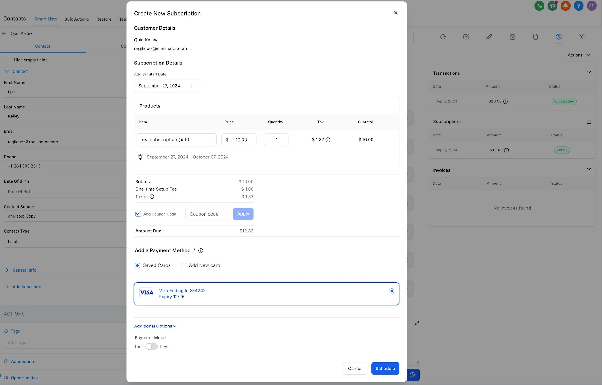Viewport: 602px width, 385px height.
Task: Open the Actions dropdown in the payments panel
Action: 579,55
